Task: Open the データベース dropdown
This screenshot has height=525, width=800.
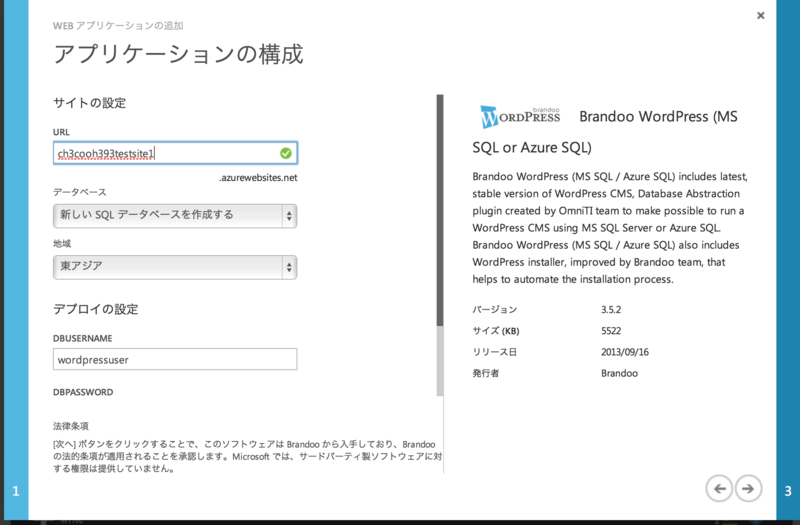Action: 175,215
